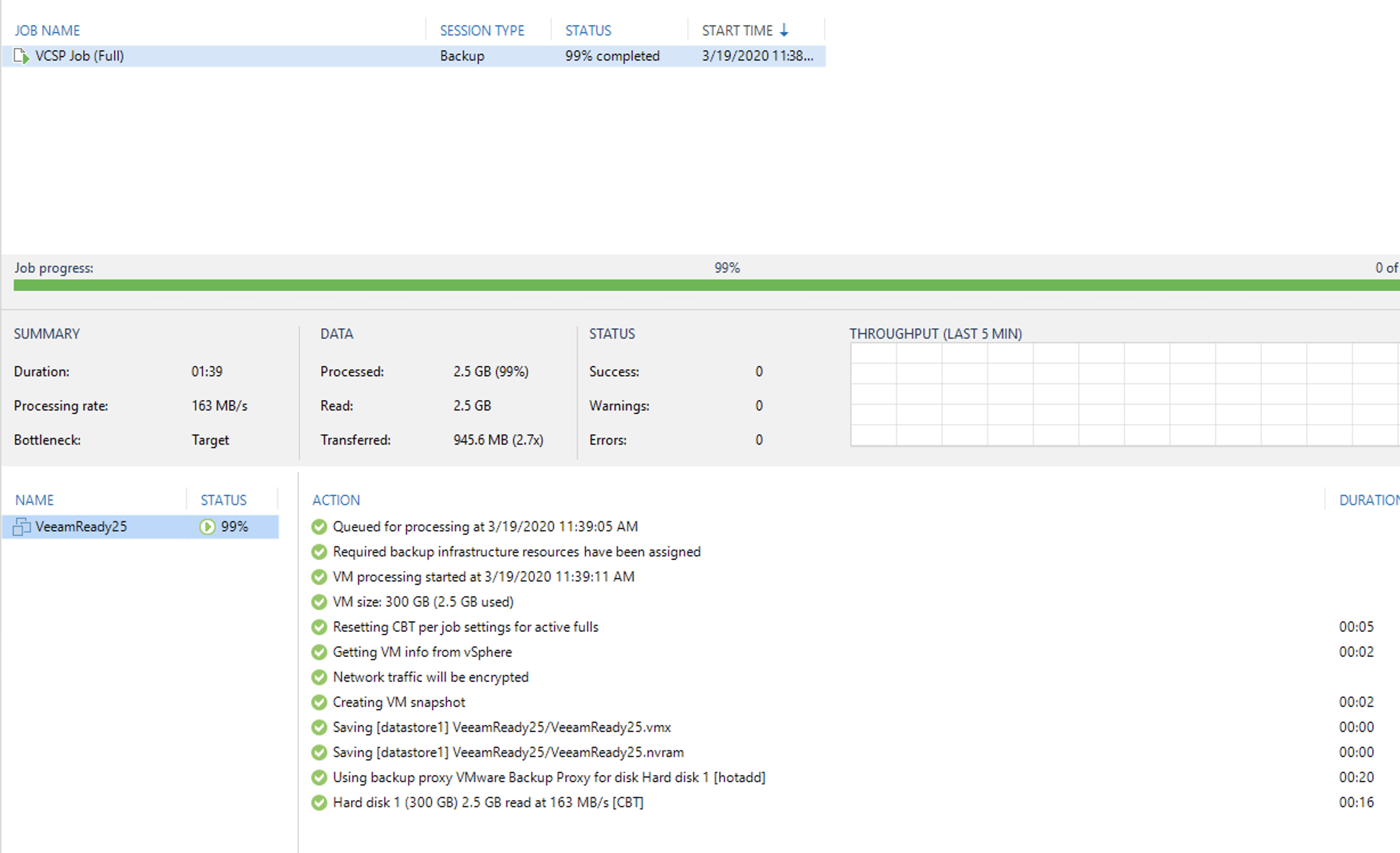The image size is (1400, 853).
Task: Click the success icon for VeeamReady25.vmx row
Action: 319,727
